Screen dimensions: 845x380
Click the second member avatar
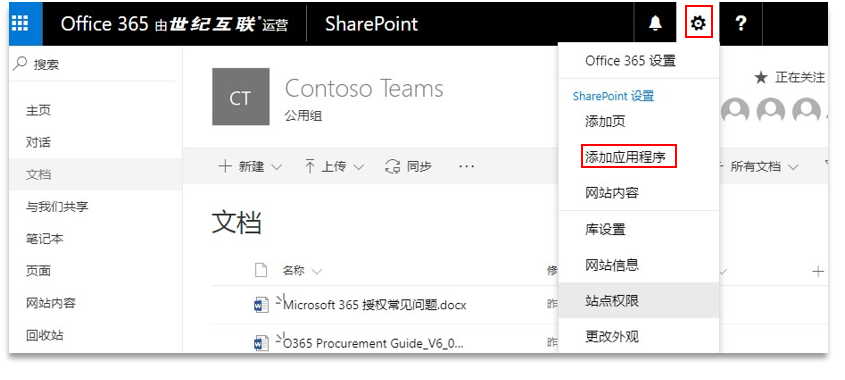pyautogui.click(x=771, y=111)
